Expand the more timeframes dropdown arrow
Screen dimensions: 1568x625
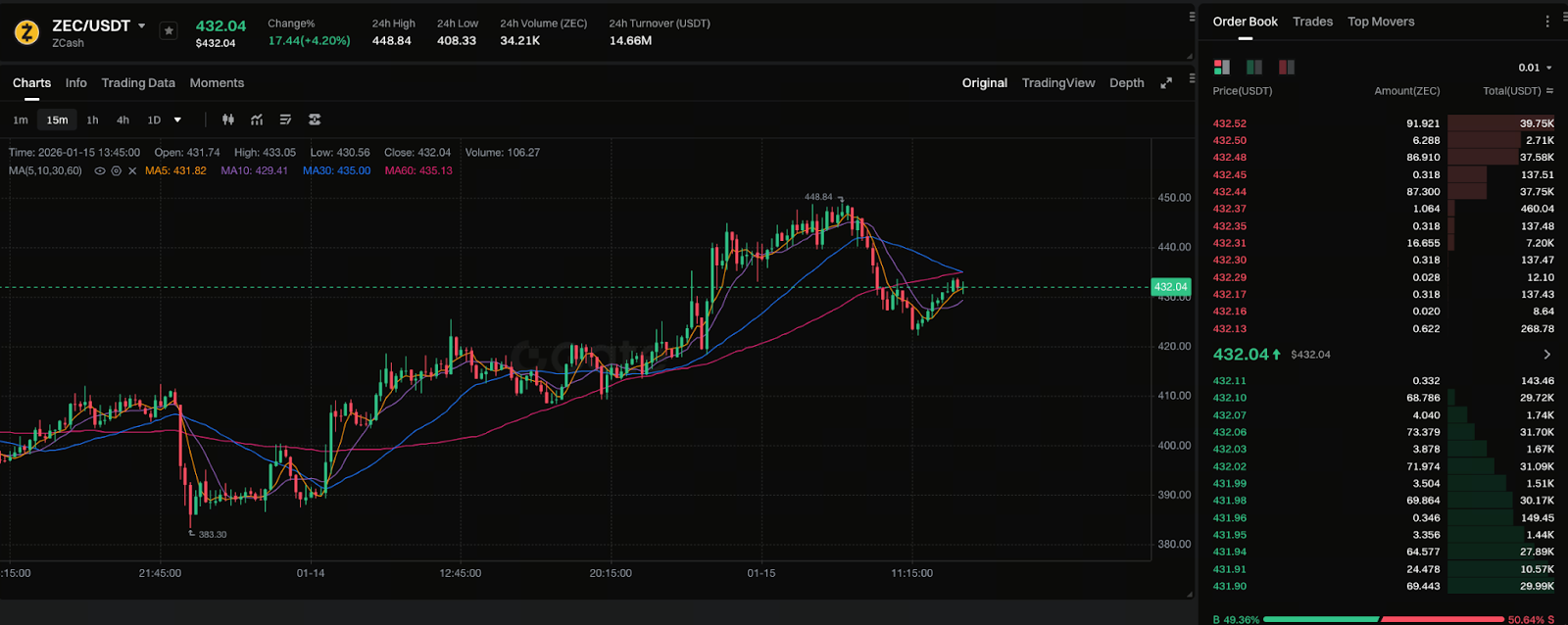tap(177, 120)
